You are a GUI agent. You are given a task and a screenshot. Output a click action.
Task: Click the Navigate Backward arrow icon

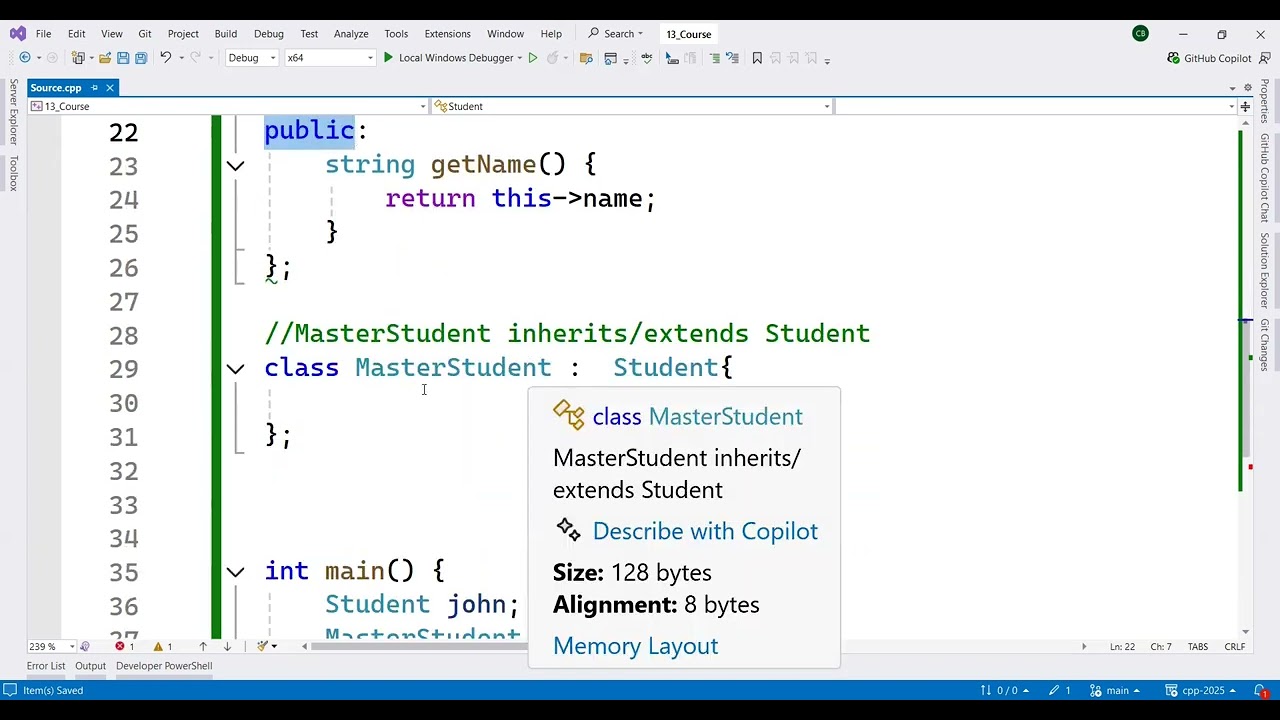point(25,58)
